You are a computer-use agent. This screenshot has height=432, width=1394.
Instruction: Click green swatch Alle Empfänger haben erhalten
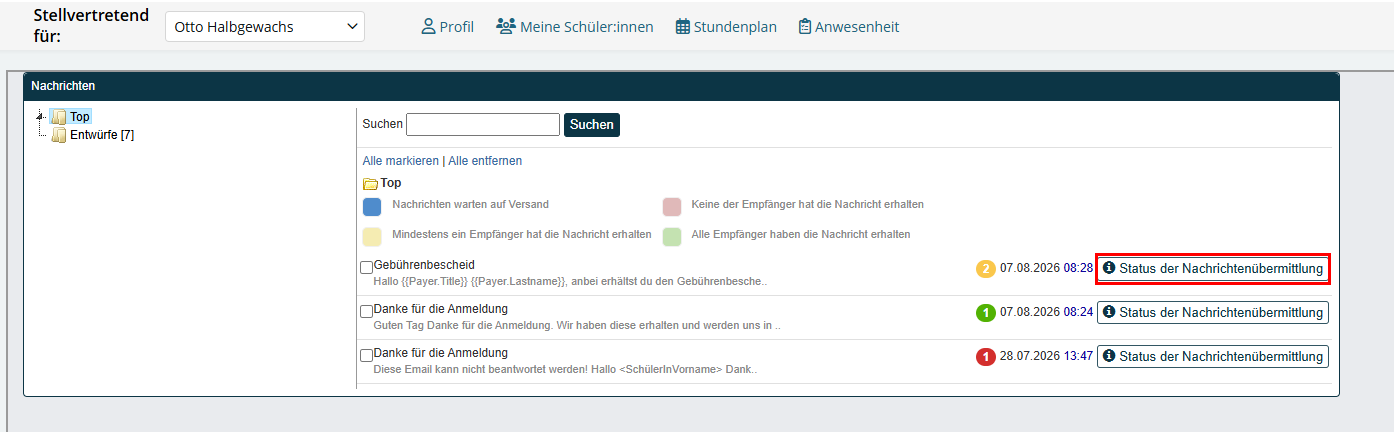point(672,237)
